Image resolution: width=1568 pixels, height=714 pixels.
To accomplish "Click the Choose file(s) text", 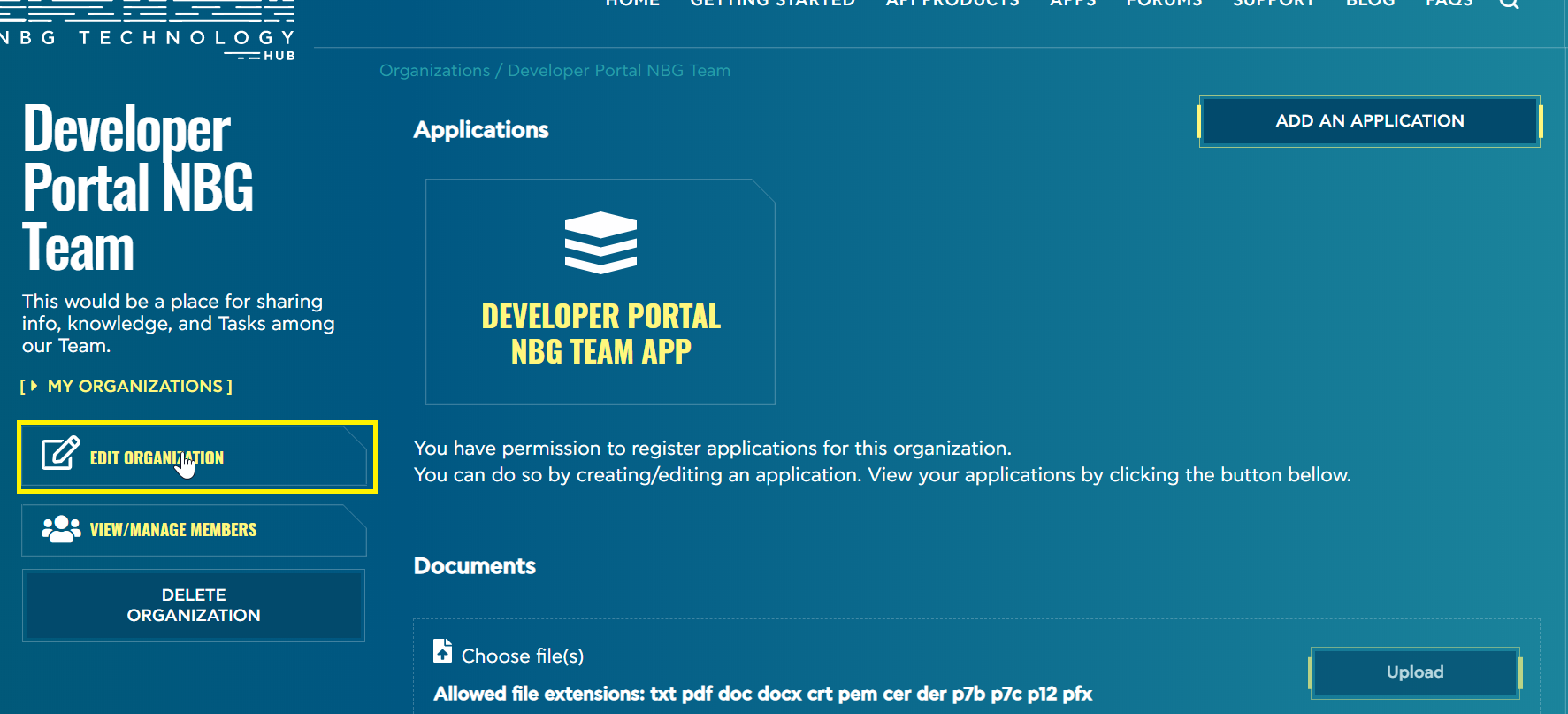I will click(522, 656).
